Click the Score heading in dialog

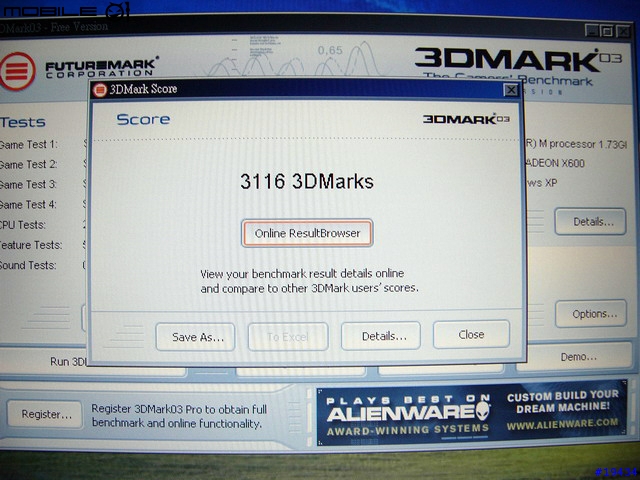[x=143, y=119]
